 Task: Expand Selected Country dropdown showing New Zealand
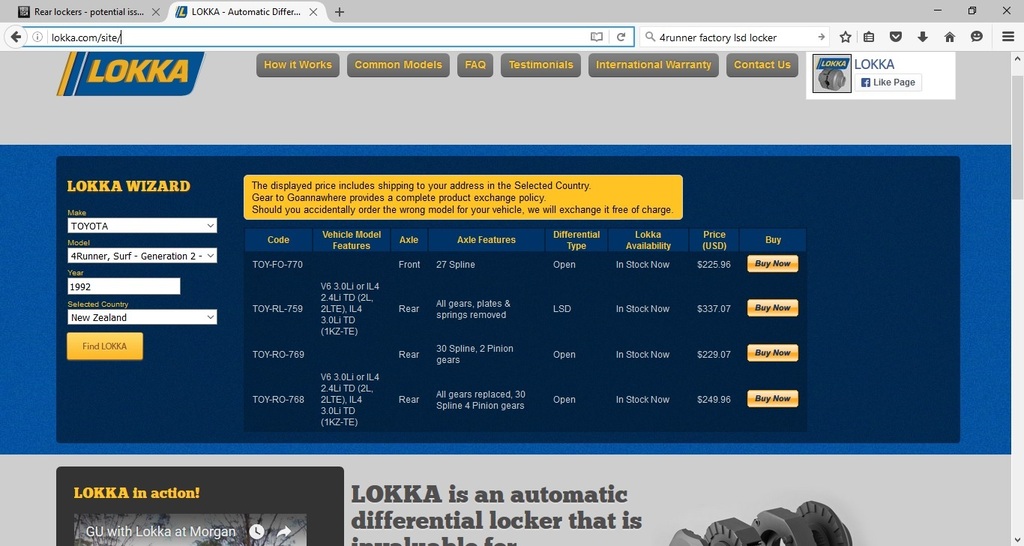pyautogui.click(x=142, y=317)
